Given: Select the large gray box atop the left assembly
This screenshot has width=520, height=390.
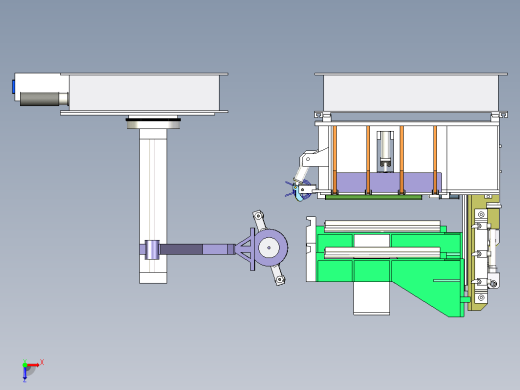Looking at the screenshot, I should [x=144, y=93].
